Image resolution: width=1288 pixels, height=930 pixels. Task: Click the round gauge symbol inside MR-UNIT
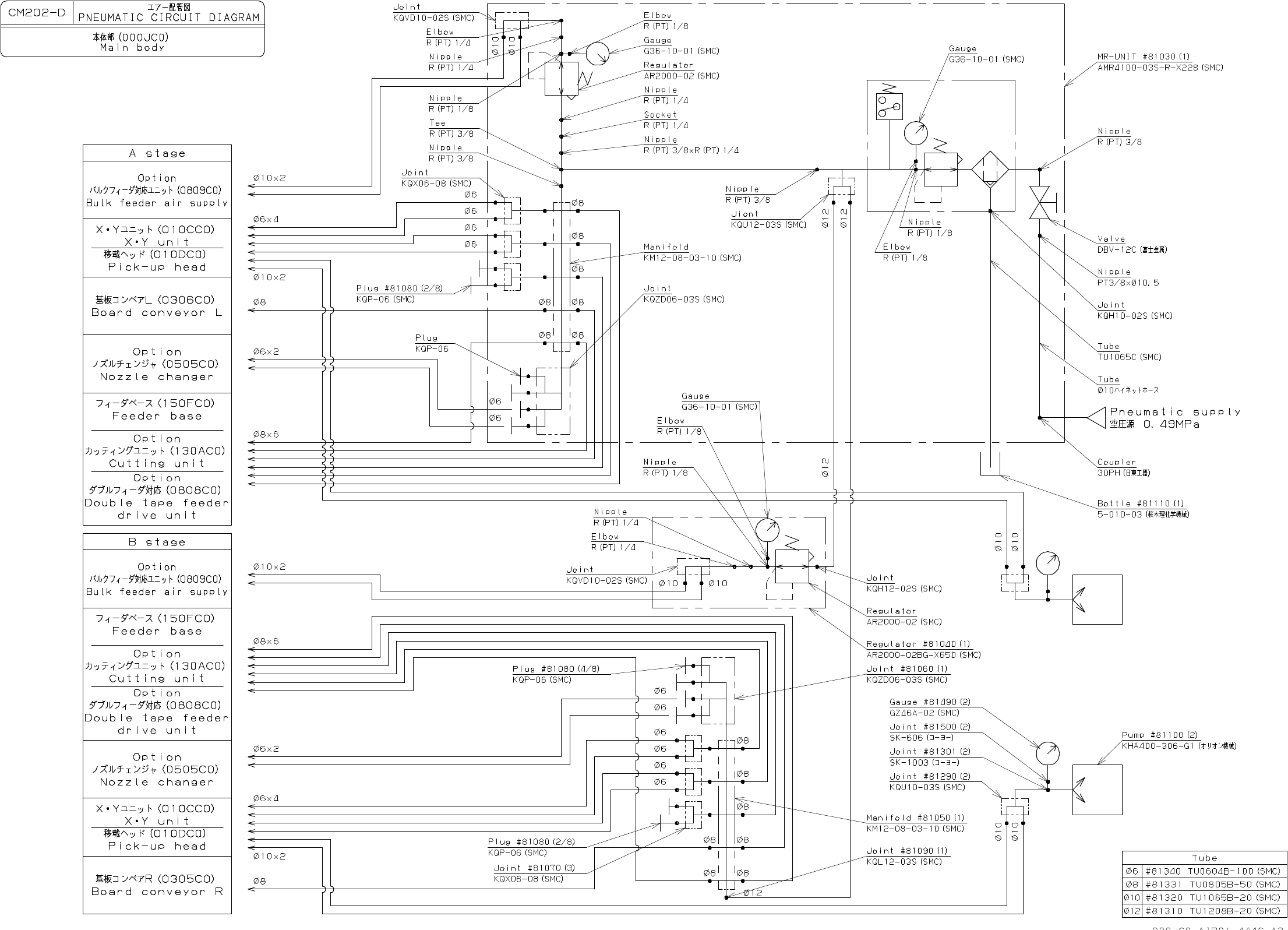click(916, 133)
